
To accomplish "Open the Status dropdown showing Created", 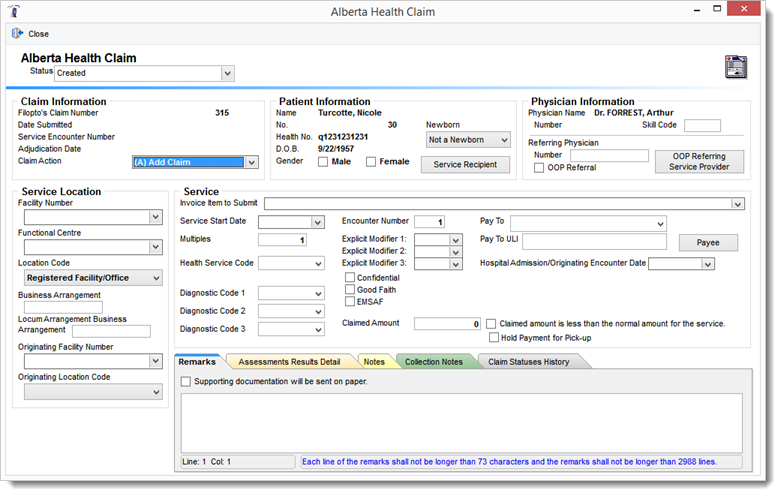I will [x=228, y=73].
